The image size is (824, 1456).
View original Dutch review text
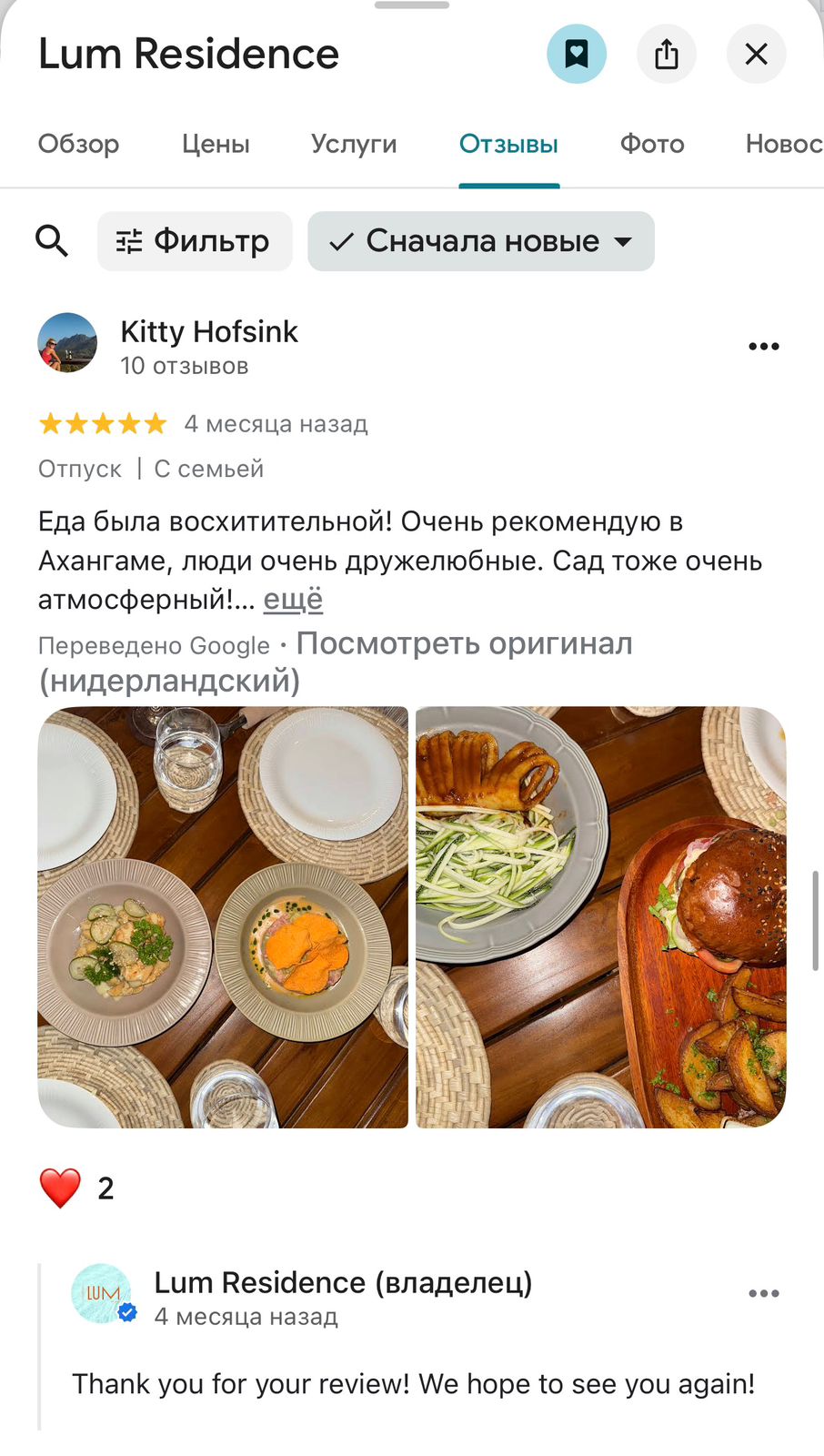(337, 662)
